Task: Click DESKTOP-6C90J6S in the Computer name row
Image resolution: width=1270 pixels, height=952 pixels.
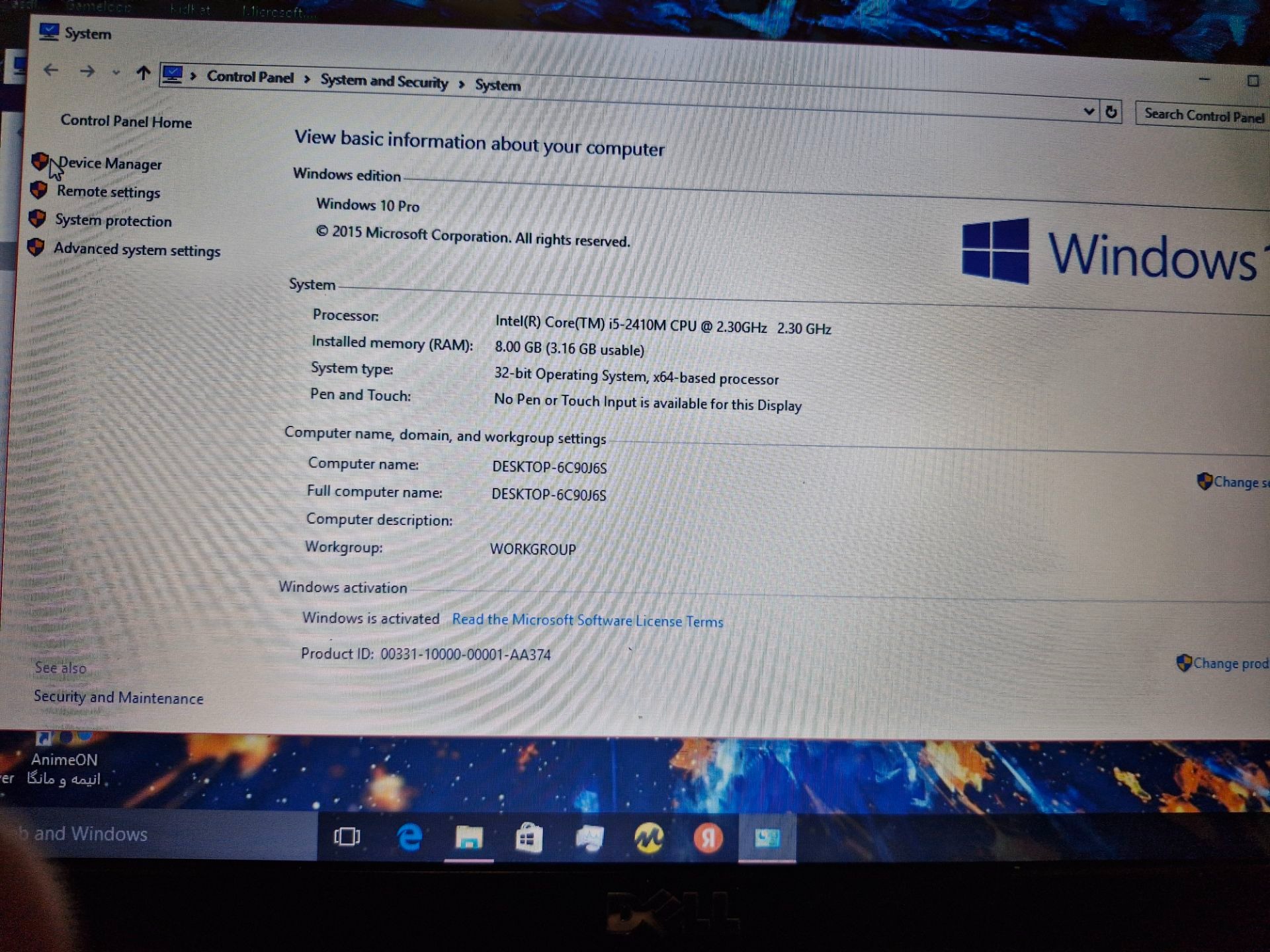Action: 549,467
